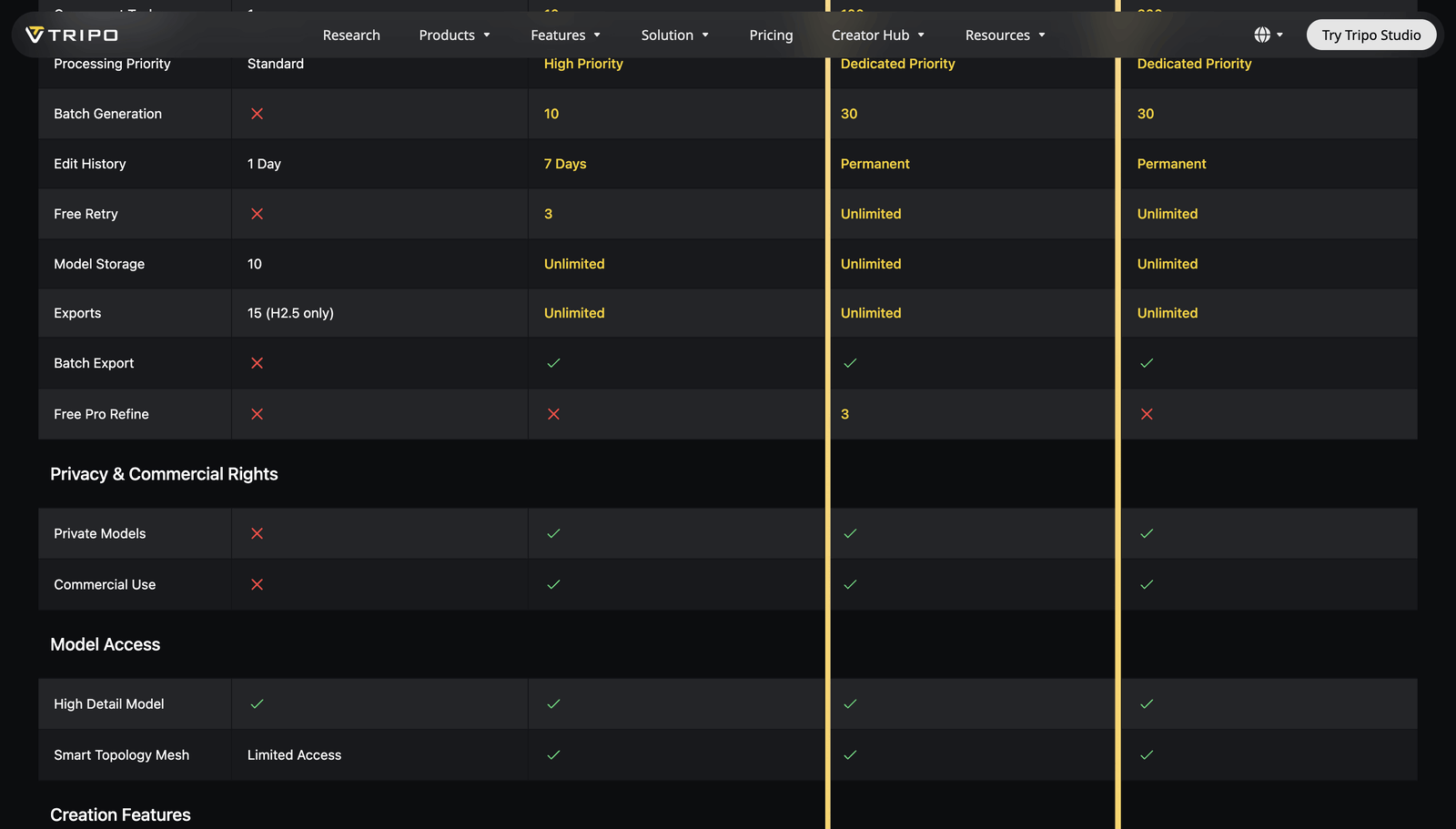Click red X in Batch Generation row

(257, 114)
